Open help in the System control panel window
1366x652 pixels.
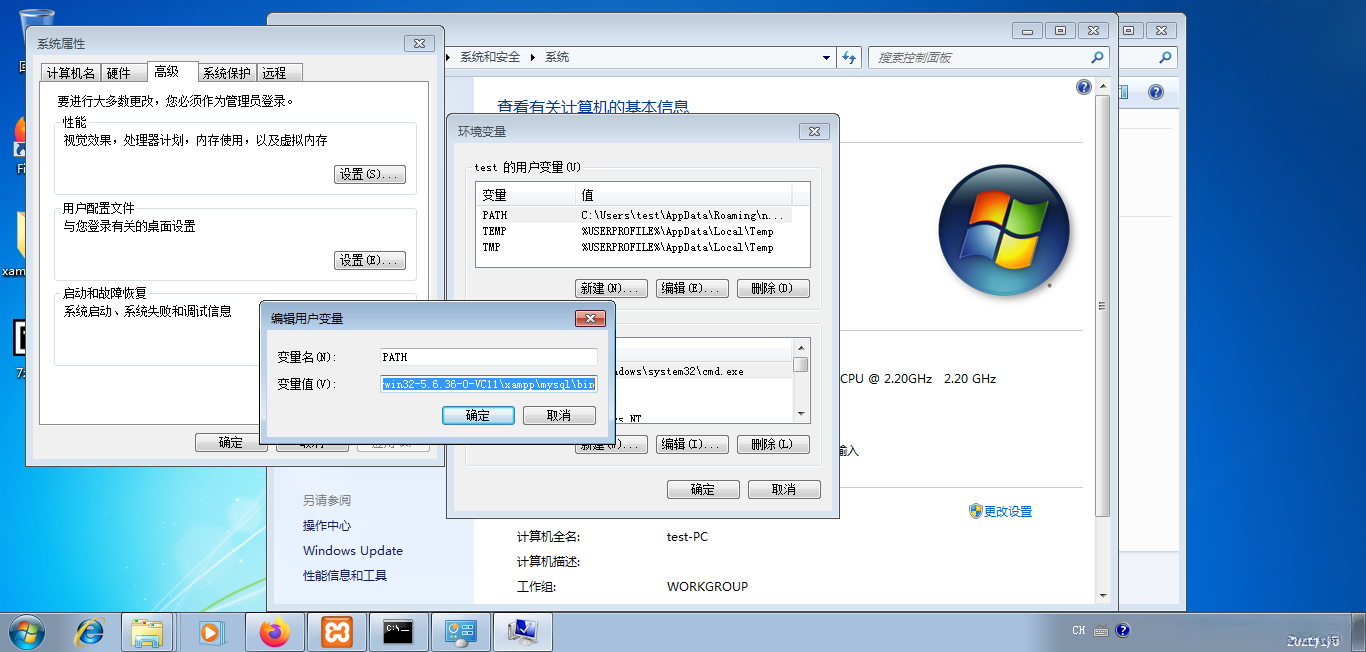[1084, 87]
